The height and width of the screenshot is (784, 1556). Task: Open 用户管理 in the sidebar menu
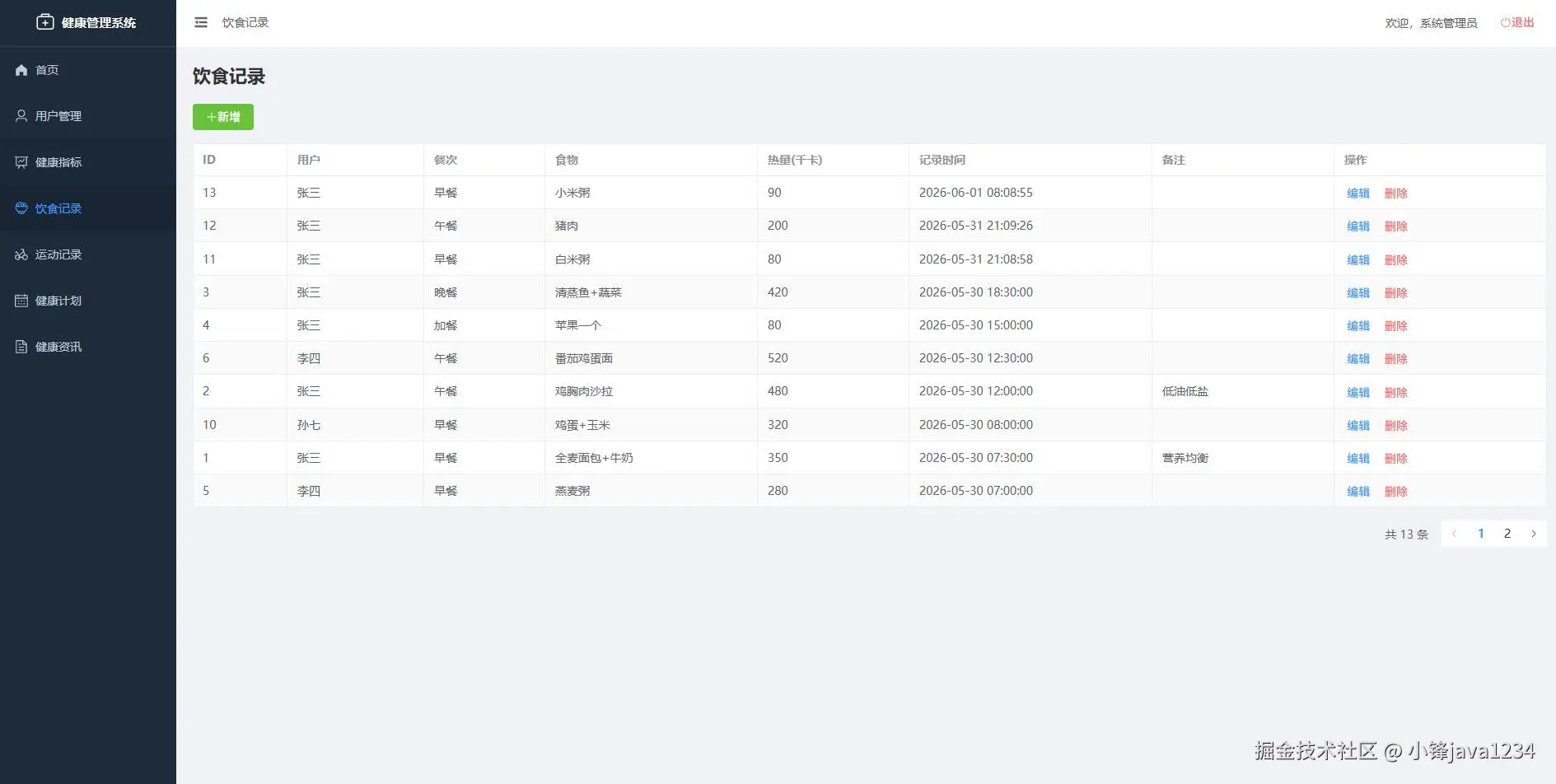click(88, 116)
